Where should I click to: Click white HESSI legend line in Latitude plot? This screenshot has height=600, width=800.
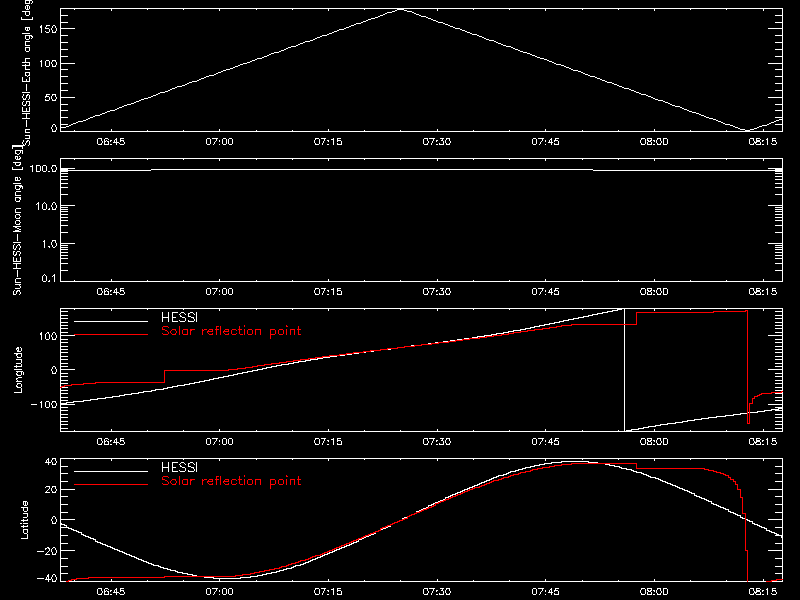click(x=111, y=471)
